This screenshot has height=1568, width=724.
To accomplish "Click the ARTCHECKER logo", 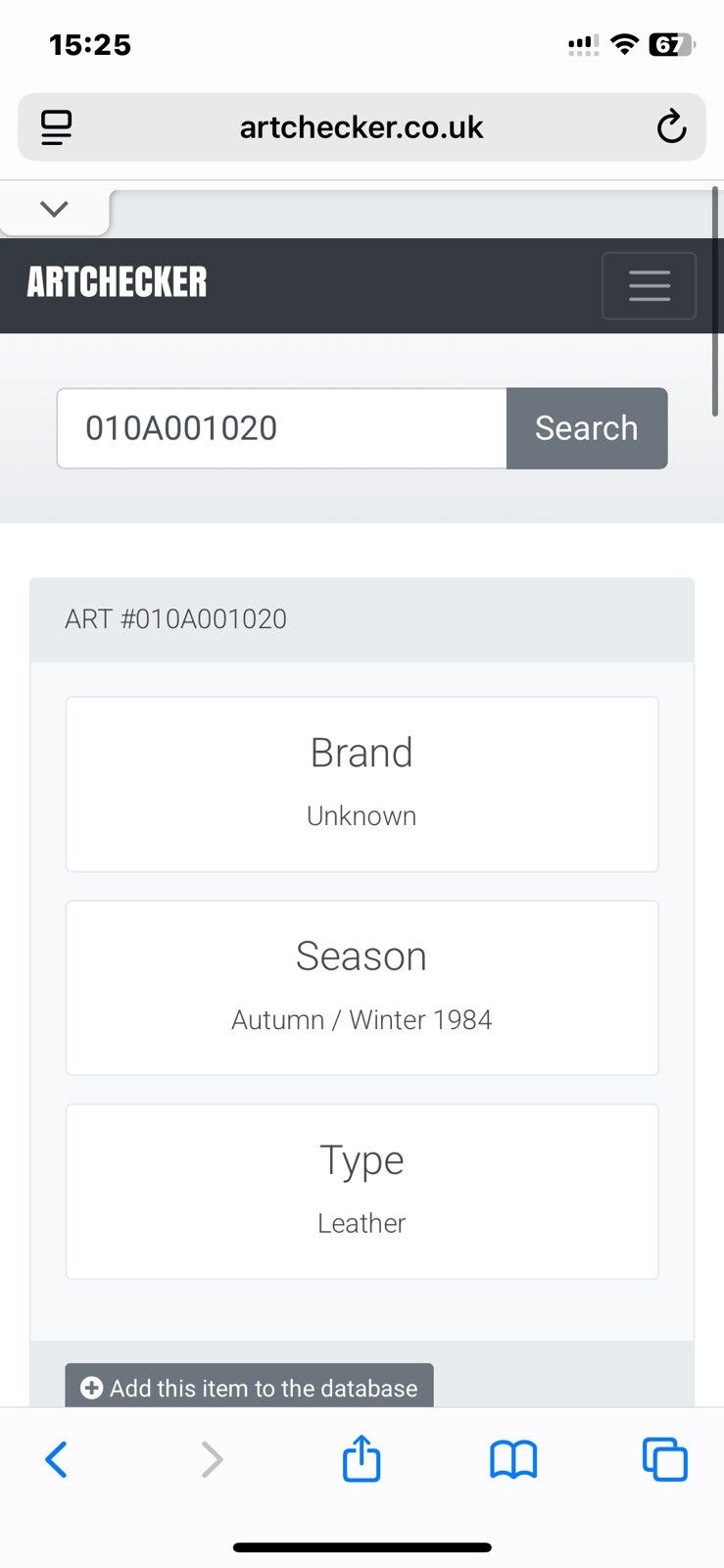I will (117, 282).
